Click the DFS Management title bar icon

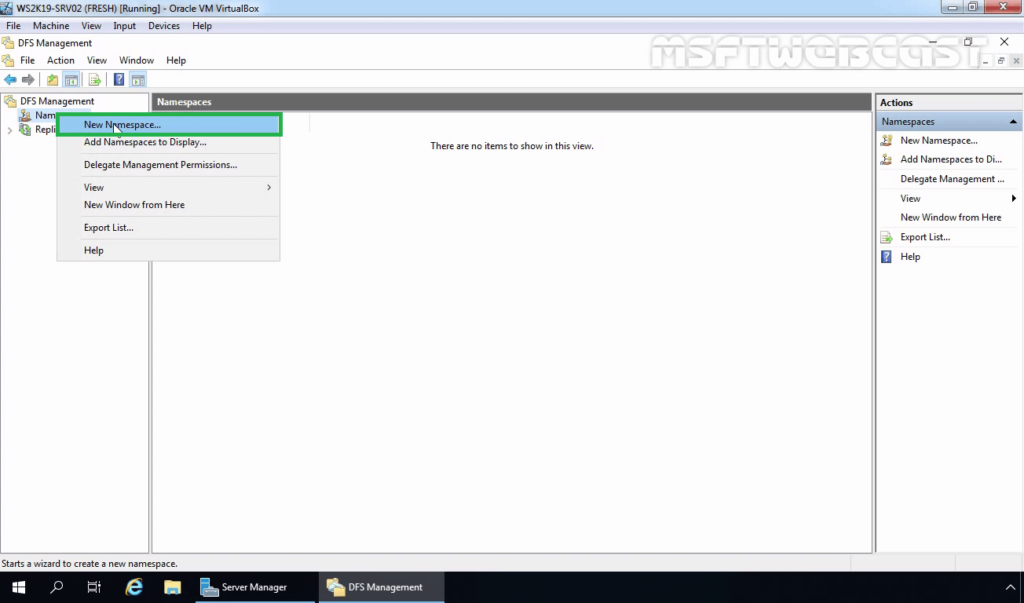(8, 43)
